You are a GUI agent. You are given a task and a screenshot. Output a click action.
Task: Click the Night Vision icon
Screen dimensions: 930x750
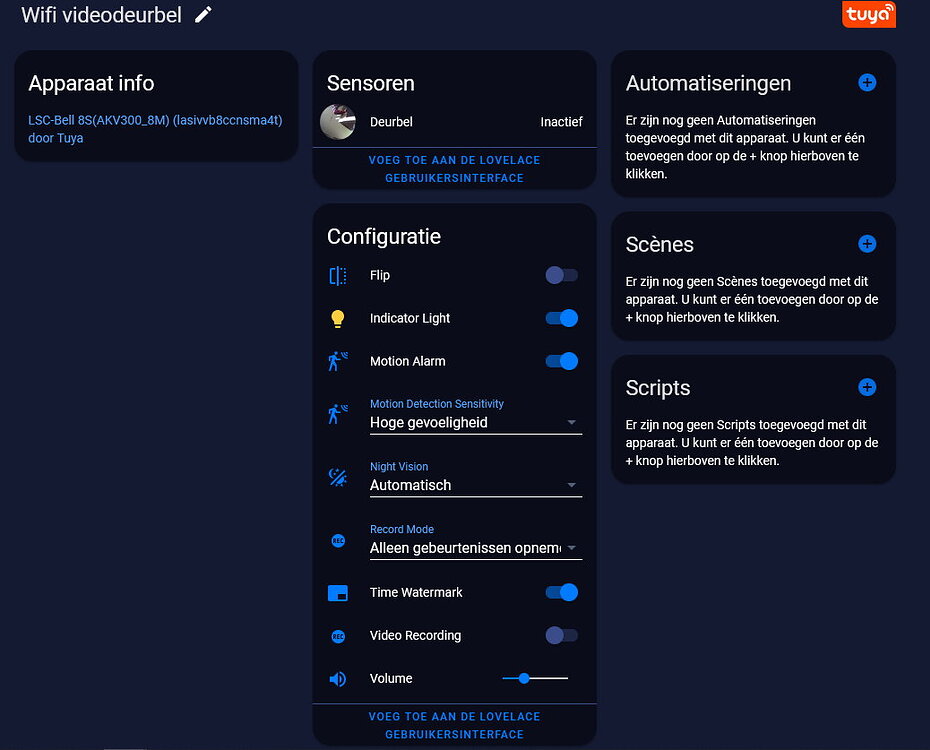coord(337,476)
